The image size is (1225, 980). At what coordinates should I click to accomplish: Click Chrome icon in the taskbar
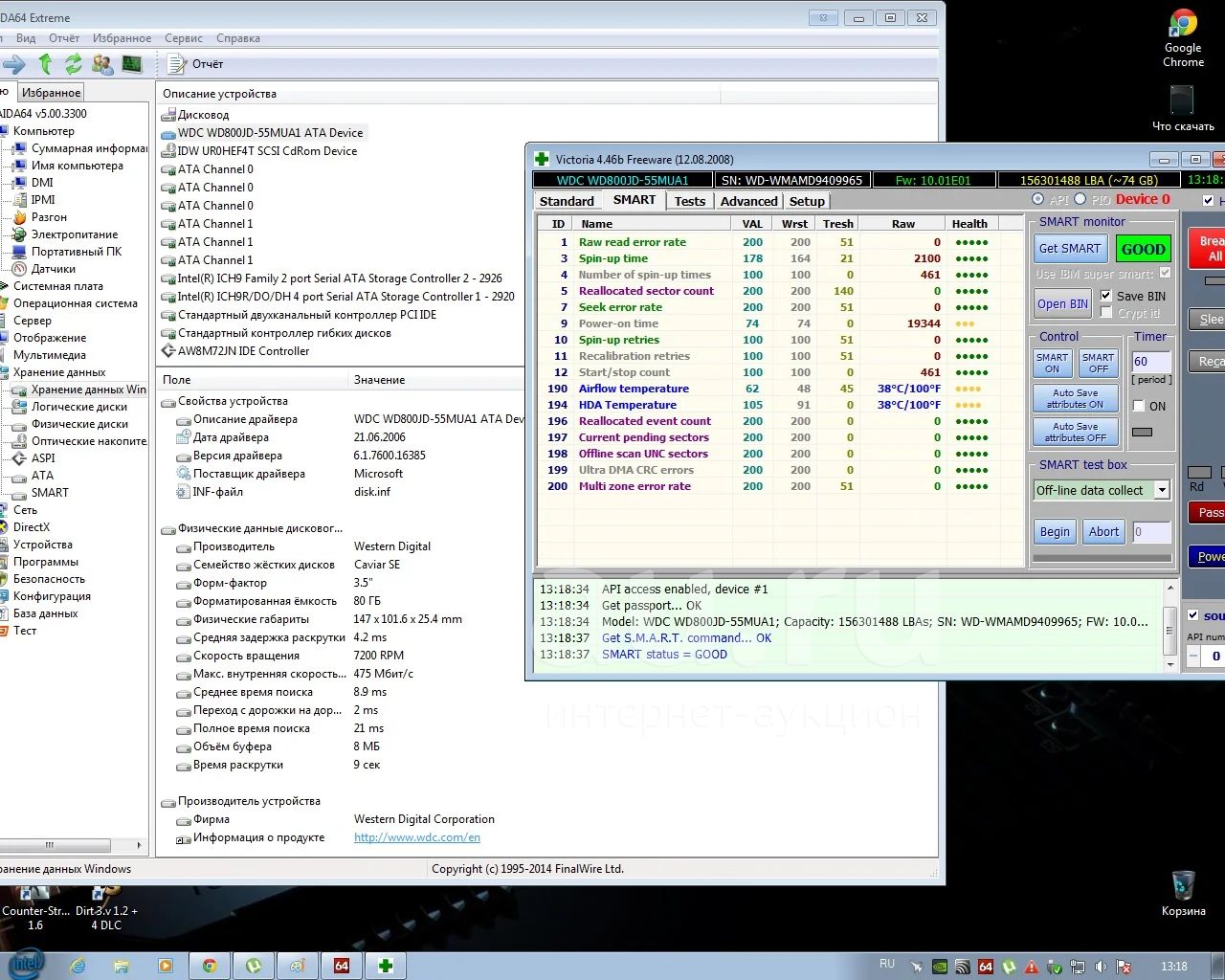pyautogui.click(x=209, y=966)
